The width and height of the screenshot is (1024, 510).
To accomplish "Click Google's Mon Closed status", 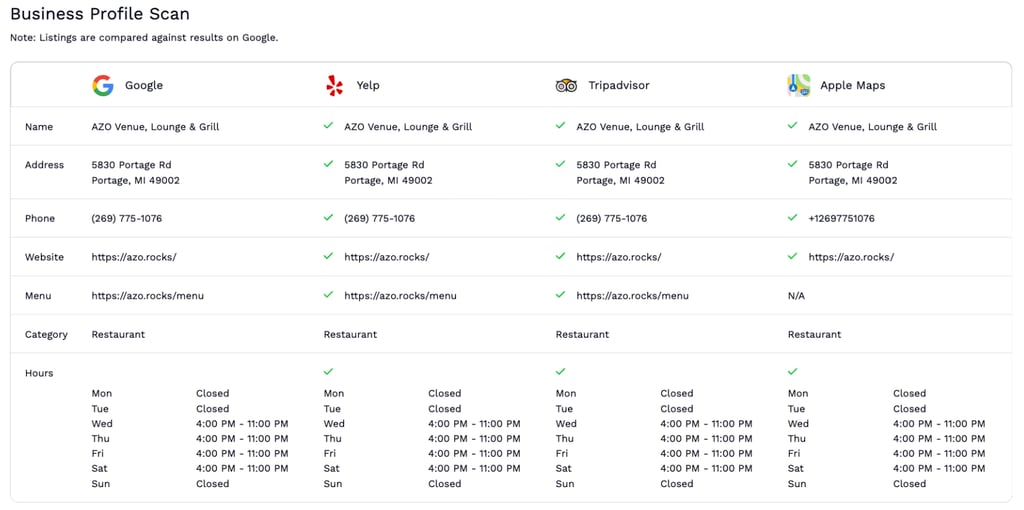I will pyautogui.click(x=212, y=394).
